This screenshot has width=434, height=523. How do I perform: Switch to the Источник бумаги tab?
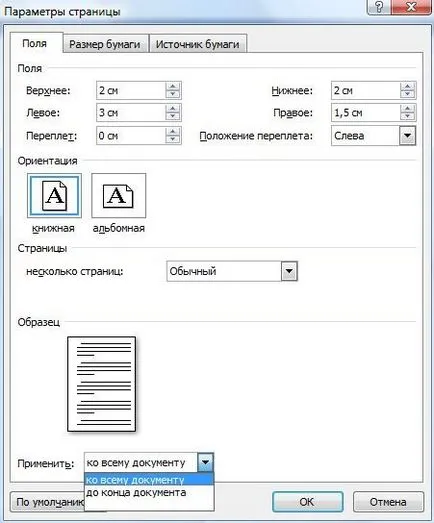pos(197,44)
